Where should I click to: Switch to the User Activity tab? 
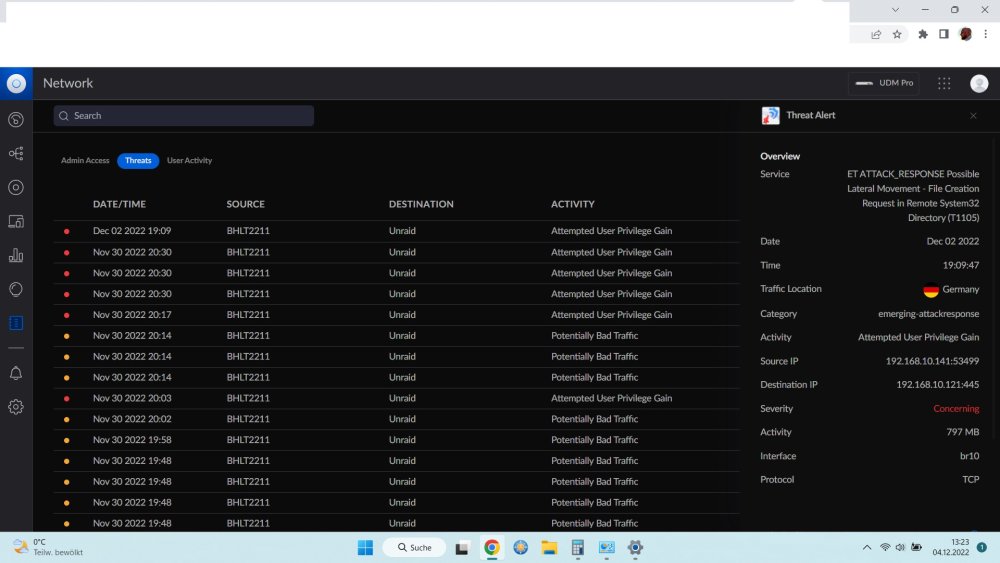(x=189, y=161)
